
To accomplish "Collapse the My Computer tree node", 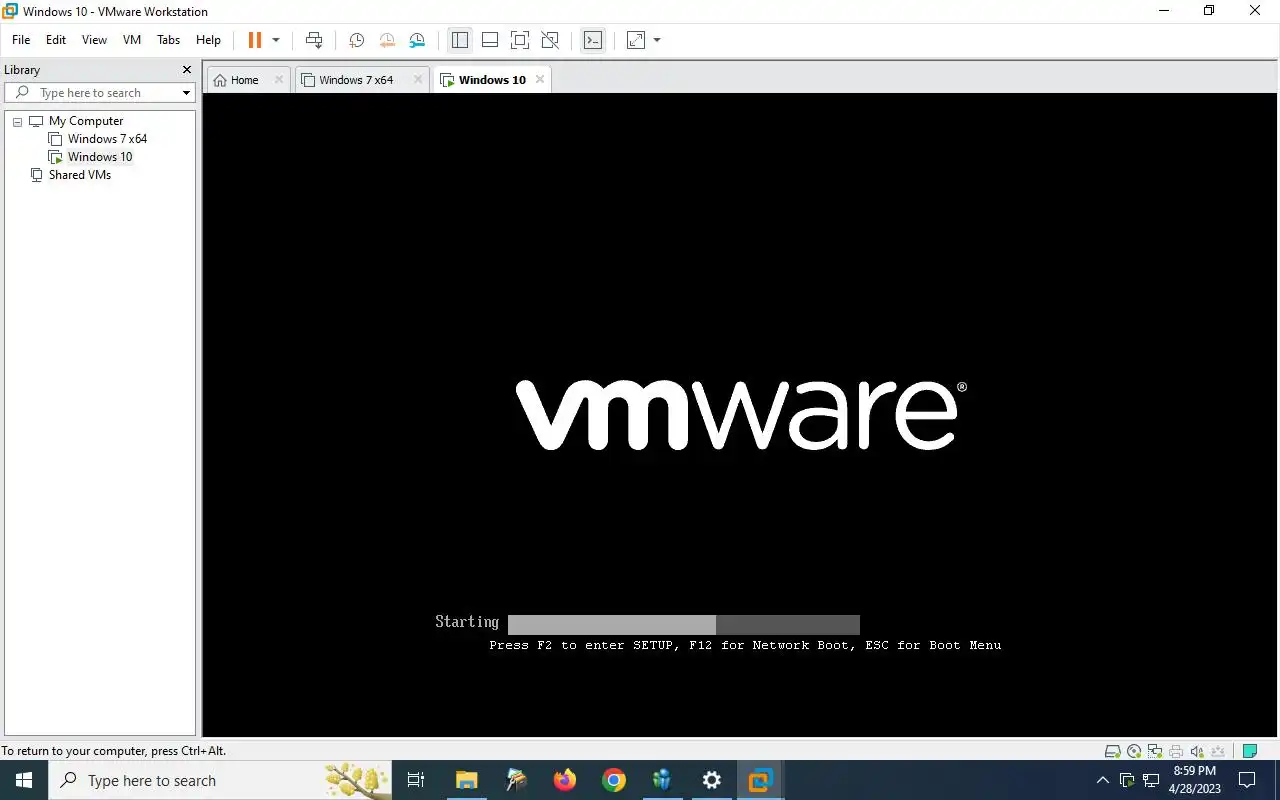I will pyautogui.click(x=17, y=121).
